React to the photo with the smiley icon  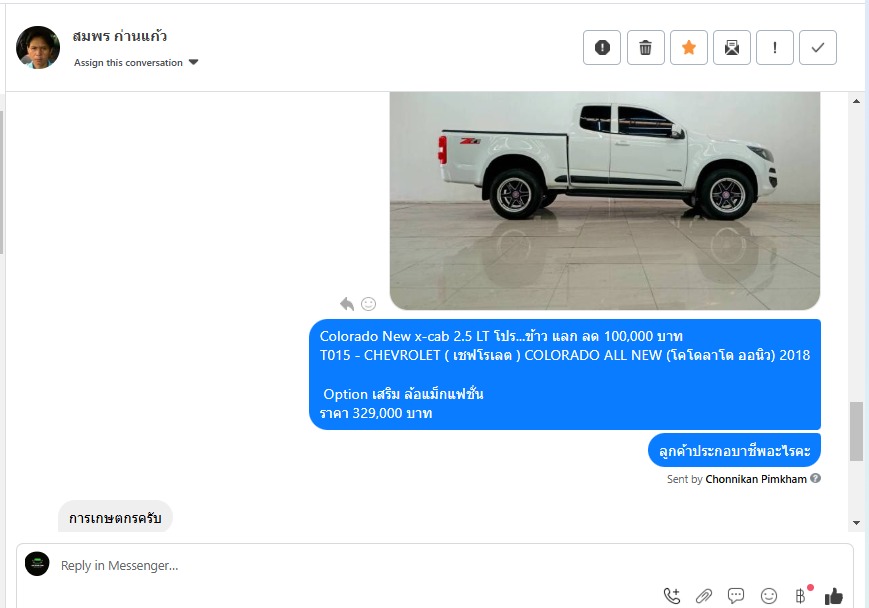(x=369, y=304)
